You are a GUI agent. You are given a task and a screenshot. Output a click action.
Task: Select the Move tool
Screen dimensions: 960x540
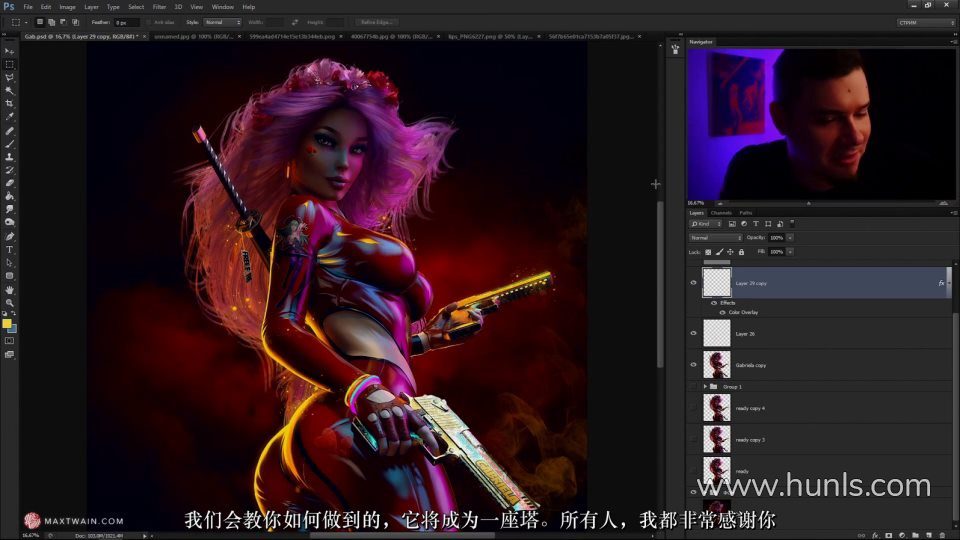[x=9, y=51]
